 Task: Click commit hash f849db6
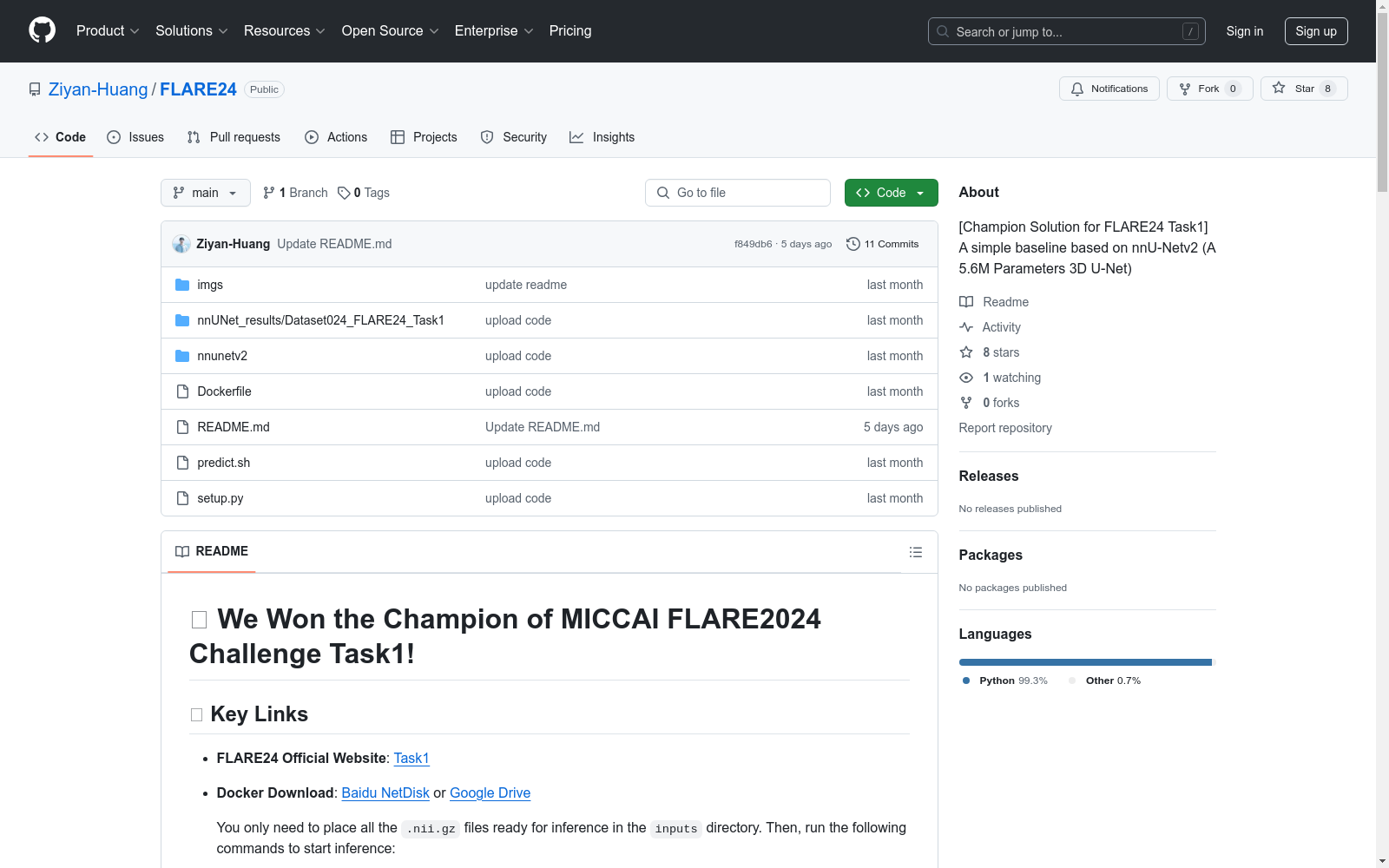pyautogui.click(x=753, y=244)
